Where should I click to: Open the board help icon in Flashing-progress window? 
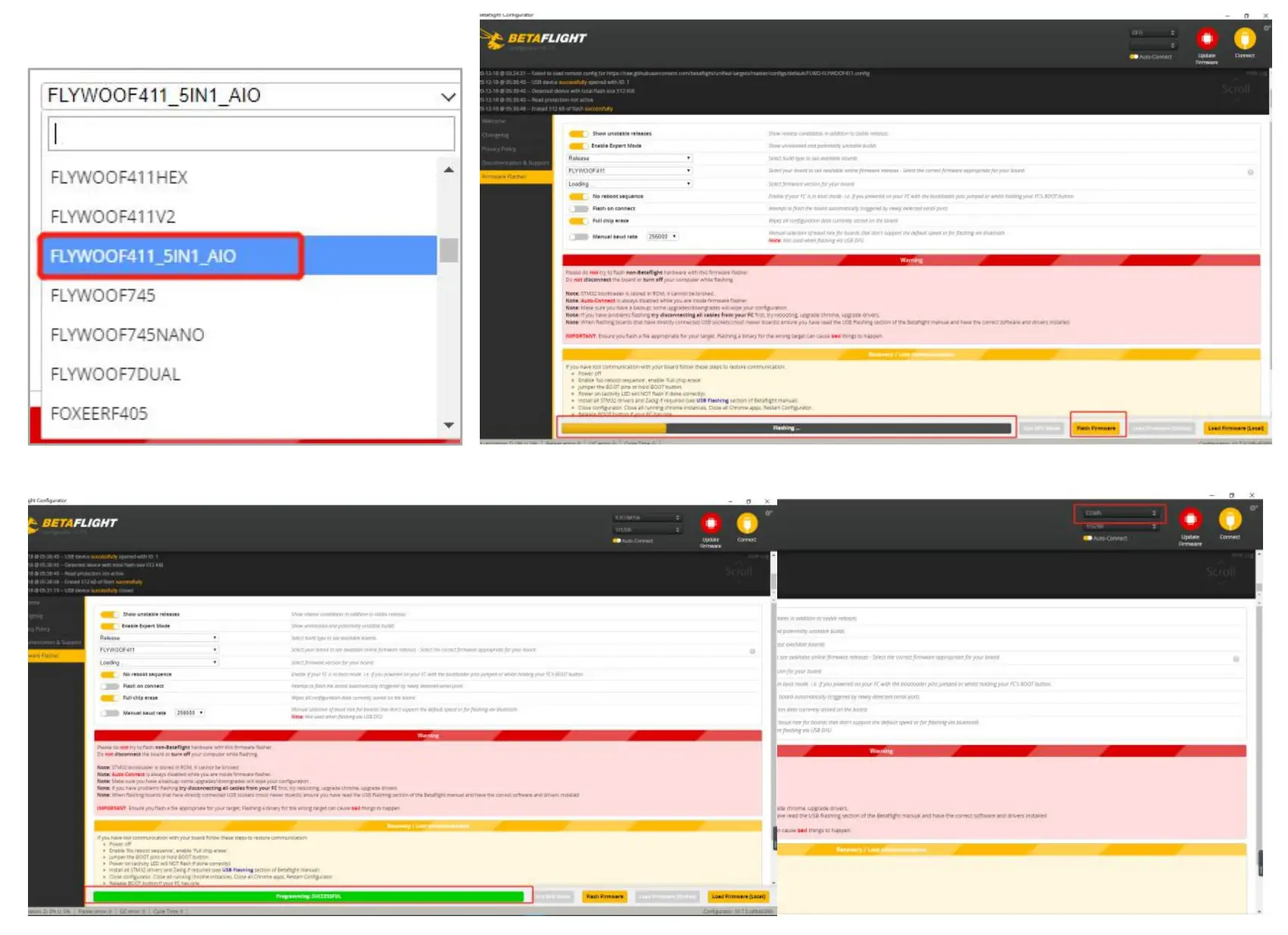pos(1250,172)
